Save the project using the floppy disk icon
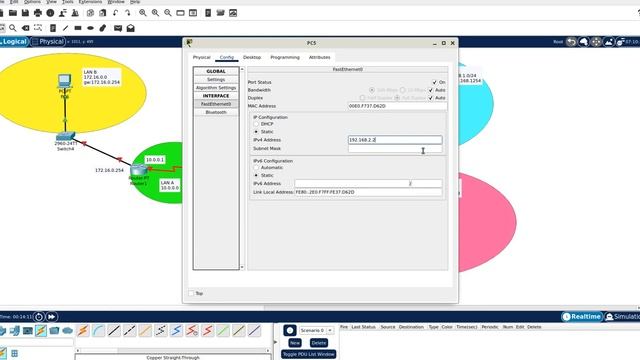Viewport: 640px width, 360px height. [x=25, y=13]
